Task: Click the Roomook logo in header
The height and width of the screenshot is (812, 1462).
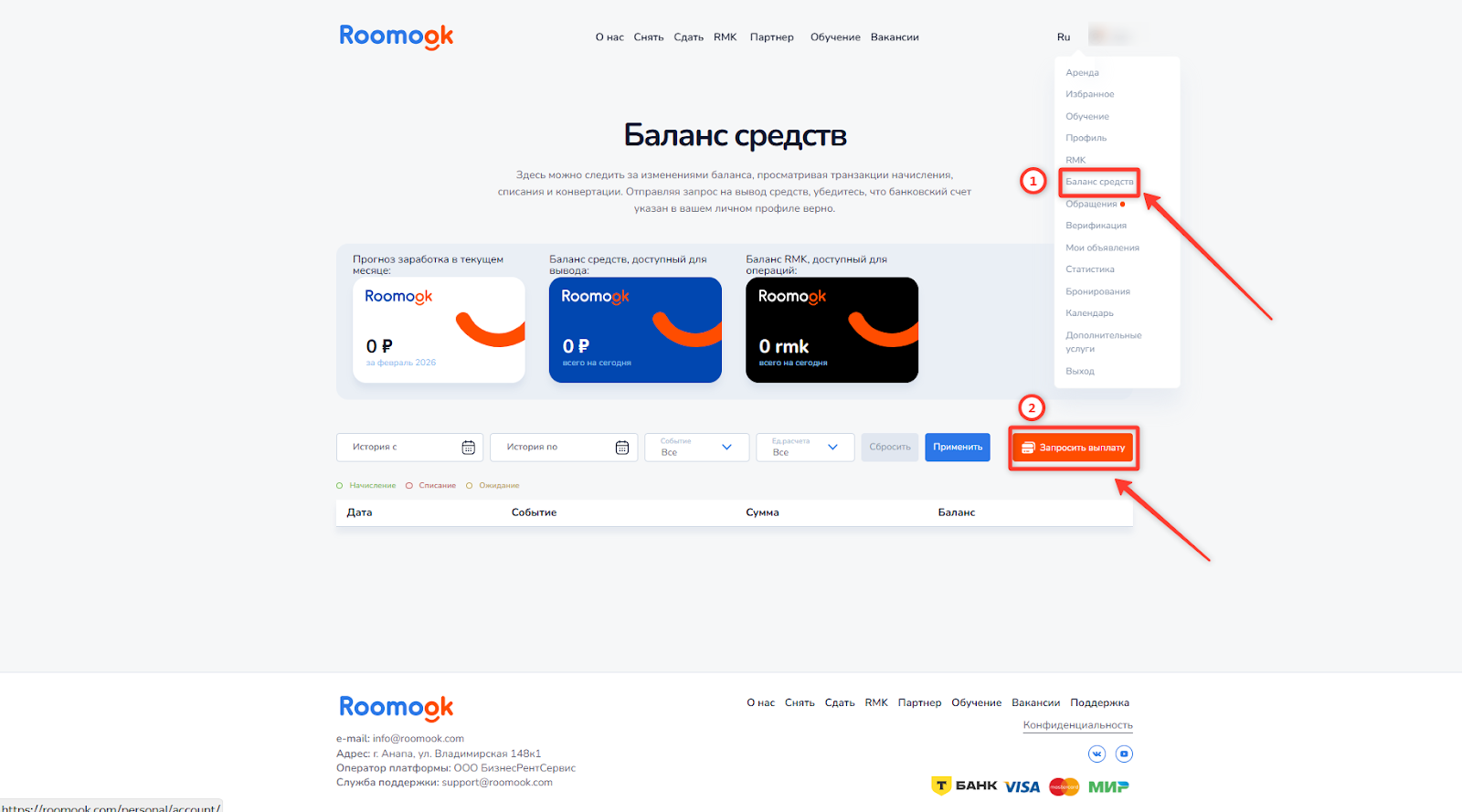Action: point(397,37)
